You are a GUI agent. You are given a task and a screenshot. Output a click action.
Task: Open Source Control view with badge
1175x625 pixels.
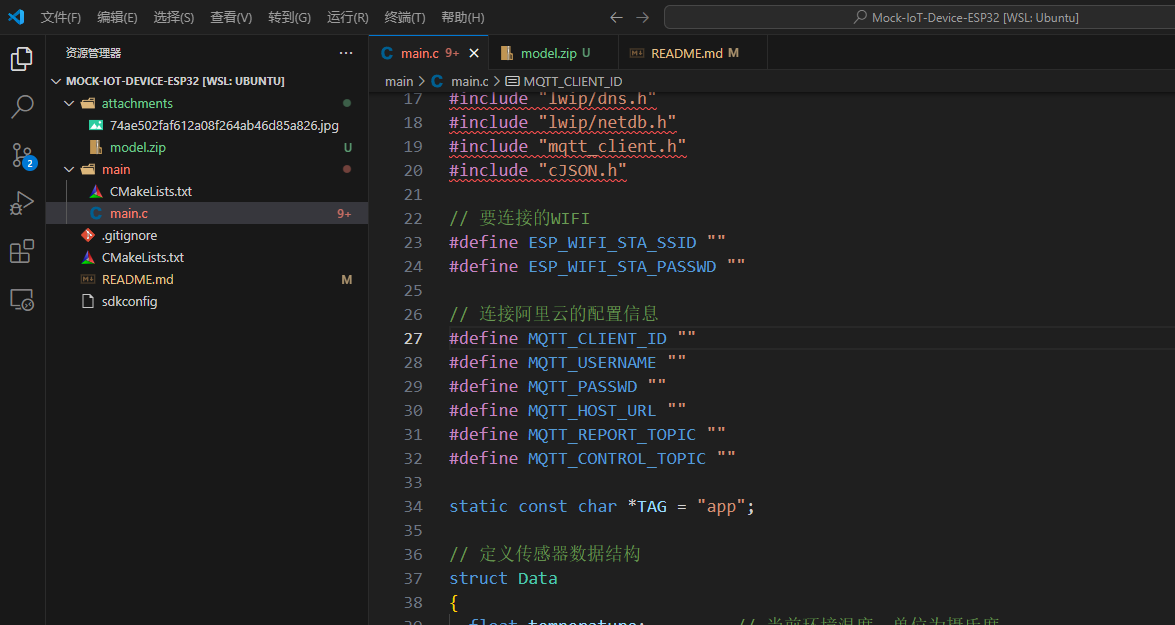pyautogui.click(x=22, y=155)
